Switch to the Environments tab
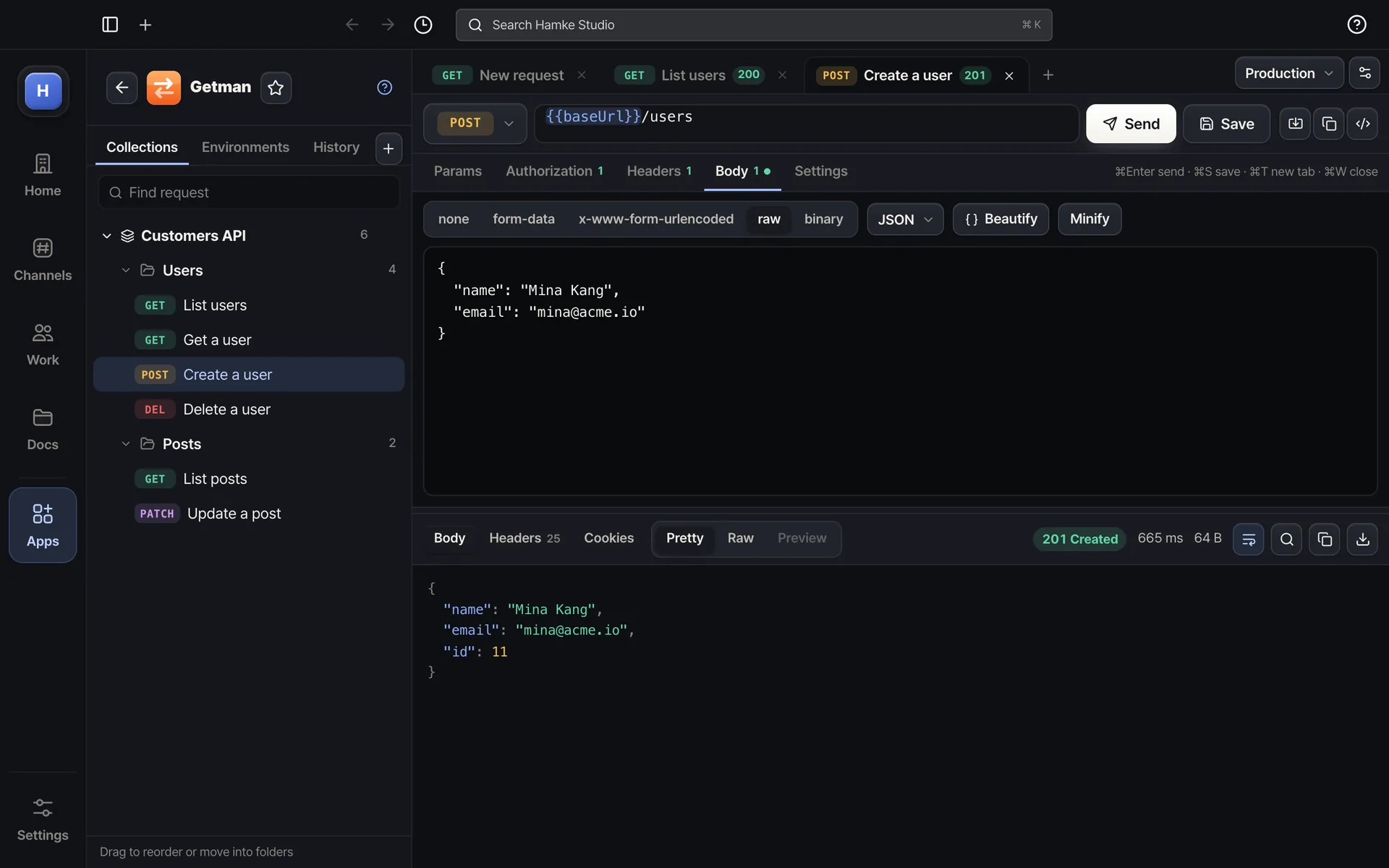1389x868 pixels. click(245, 147)
